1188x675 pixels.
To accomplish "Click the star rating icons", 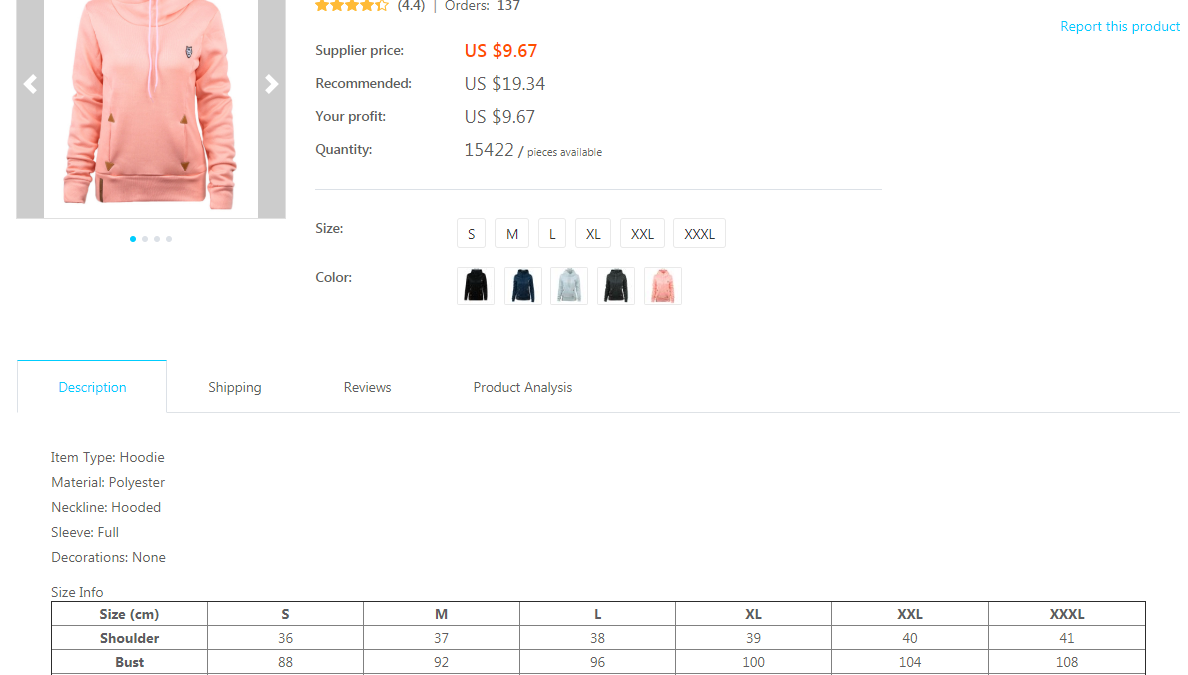I will point(352,6).
